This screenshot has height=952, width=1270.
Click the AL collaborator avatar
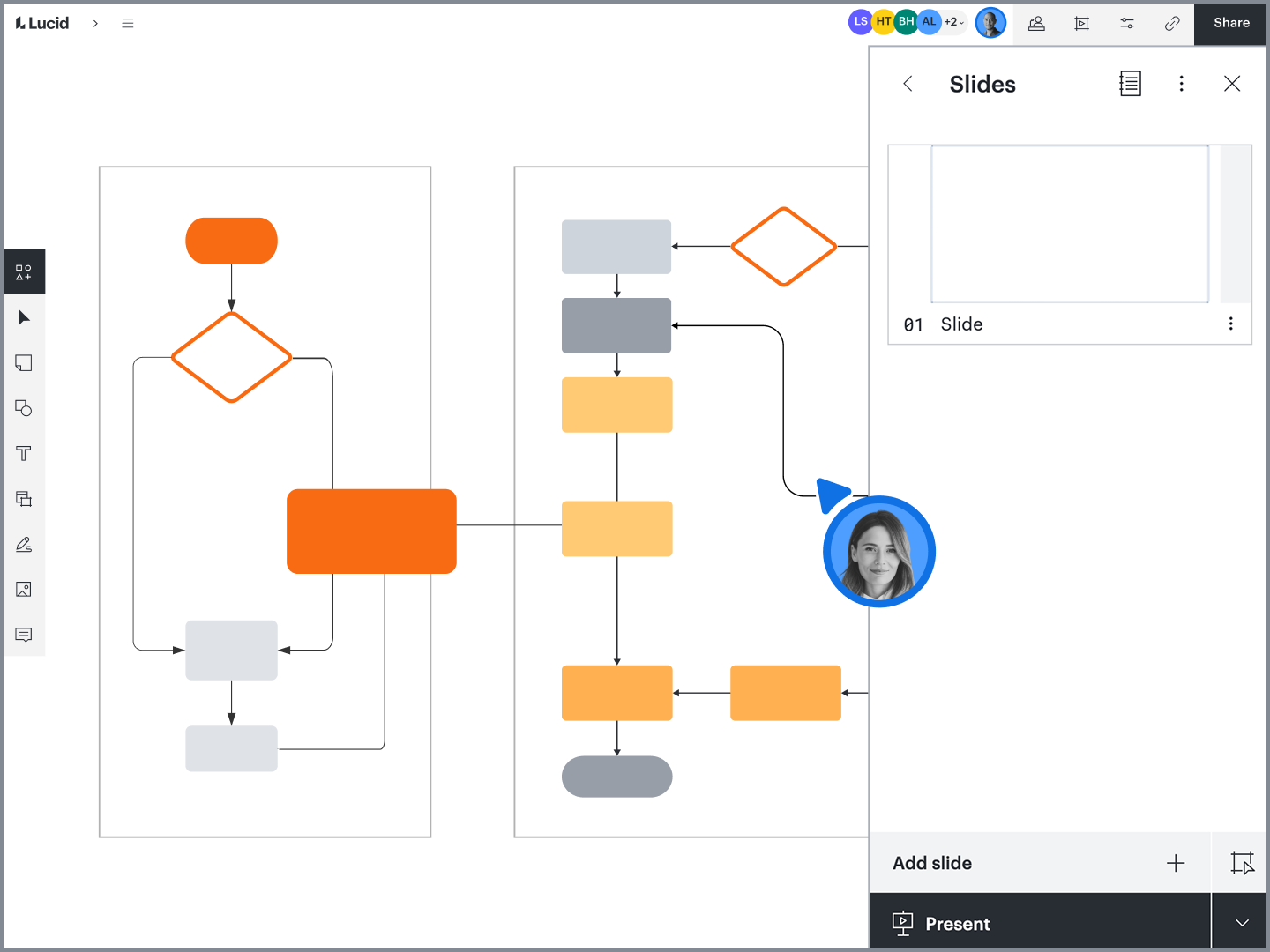(929, 22)
